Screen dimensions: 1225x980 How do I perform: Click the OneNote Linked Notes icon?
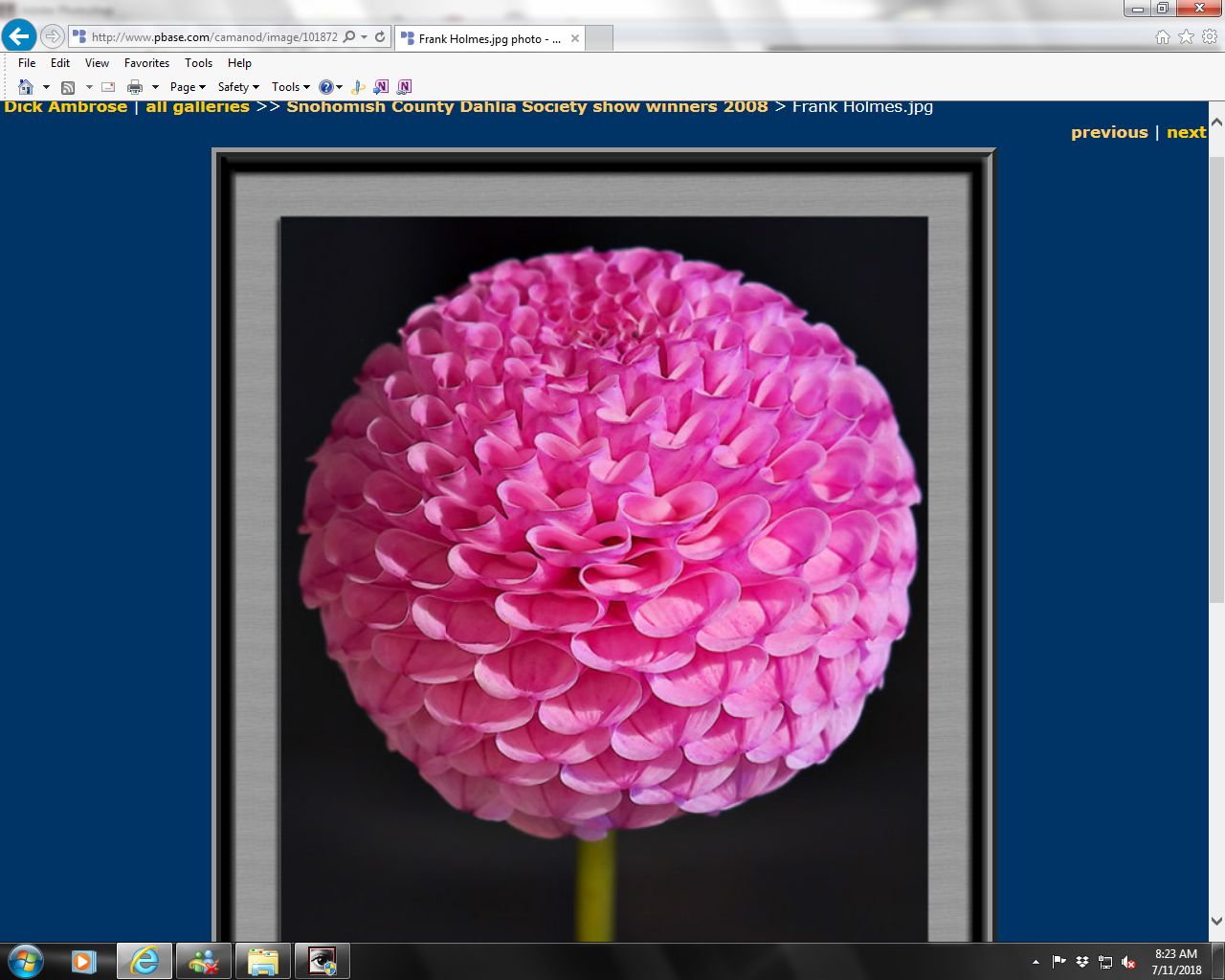[x=404, y=87]
